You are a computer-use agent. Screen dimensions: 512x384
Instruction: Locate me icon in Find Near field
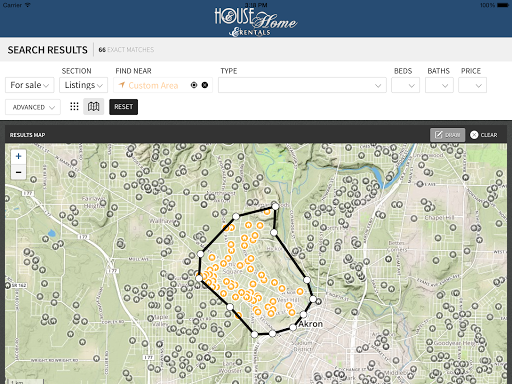pyautogui.click(x=194, y=85)
